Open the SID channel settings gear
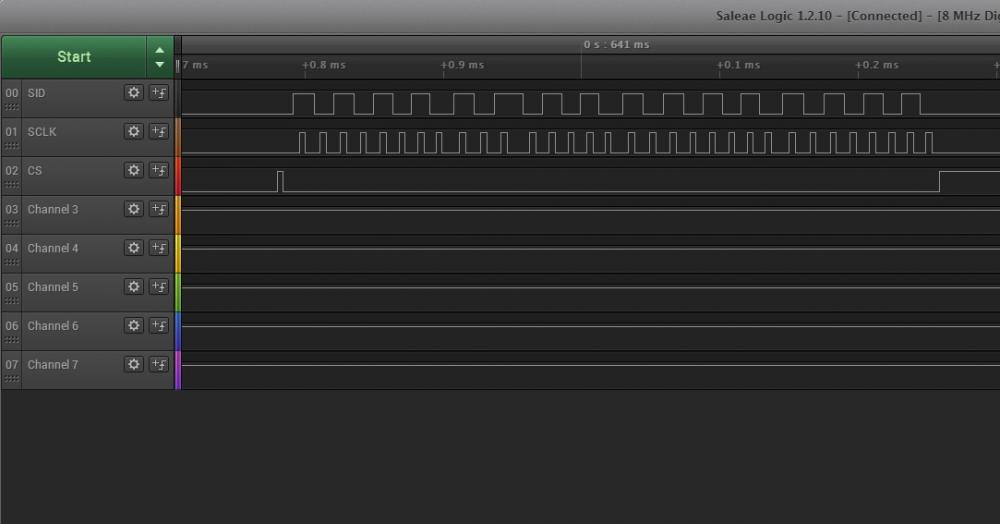The width and height of the screenshot is (1000, 524). point(133,93)
